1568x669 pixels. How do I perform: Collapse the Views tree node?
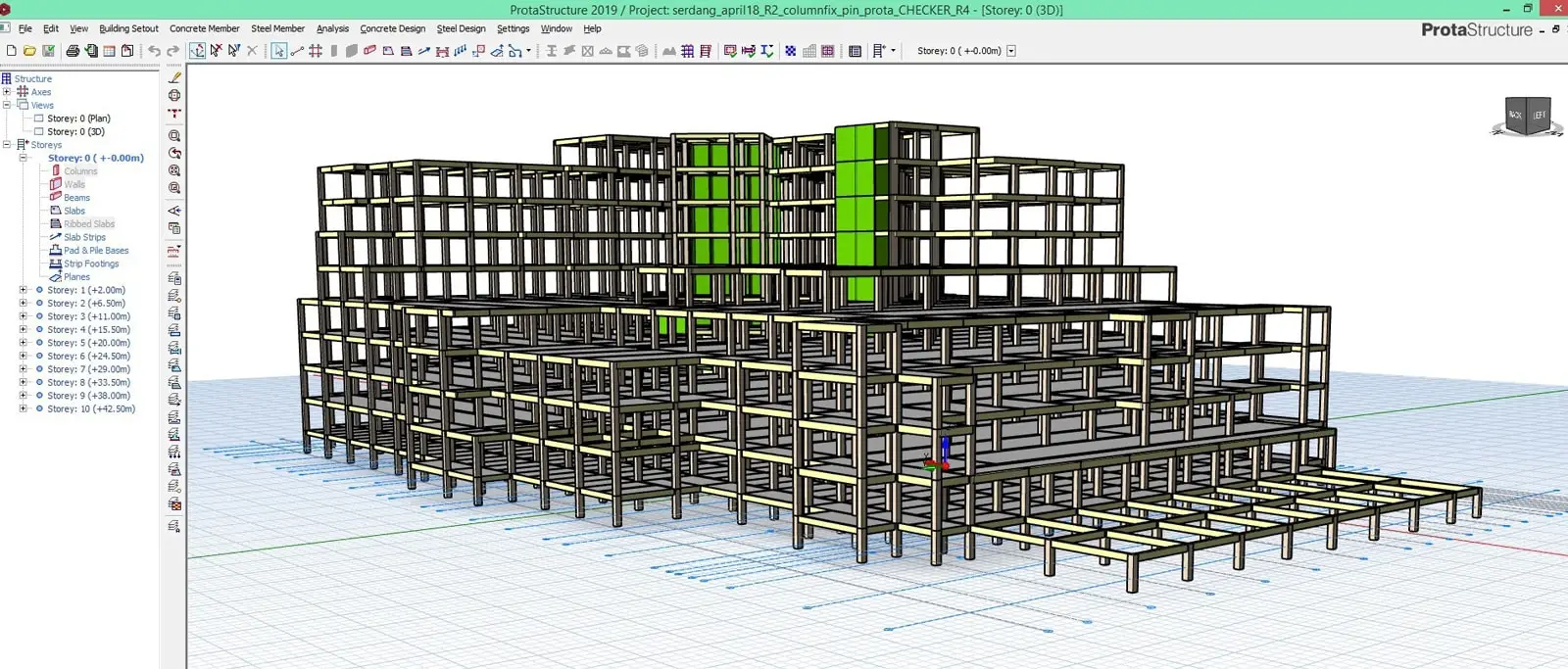7,105
